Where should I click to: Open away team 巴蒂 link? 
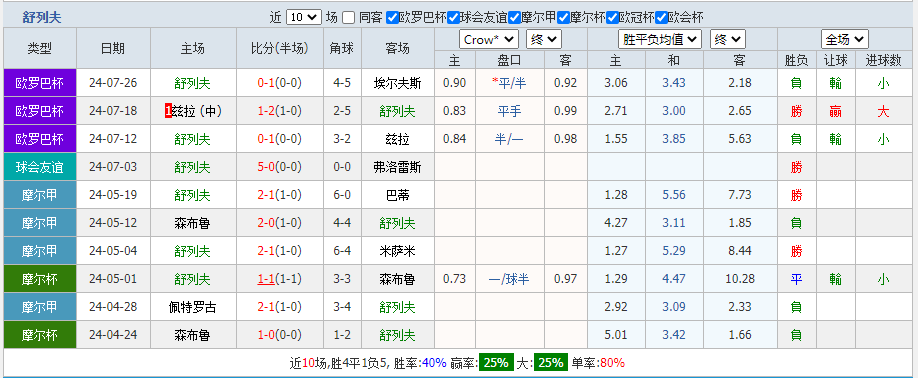pyautogui.click(x=398, y=195)
